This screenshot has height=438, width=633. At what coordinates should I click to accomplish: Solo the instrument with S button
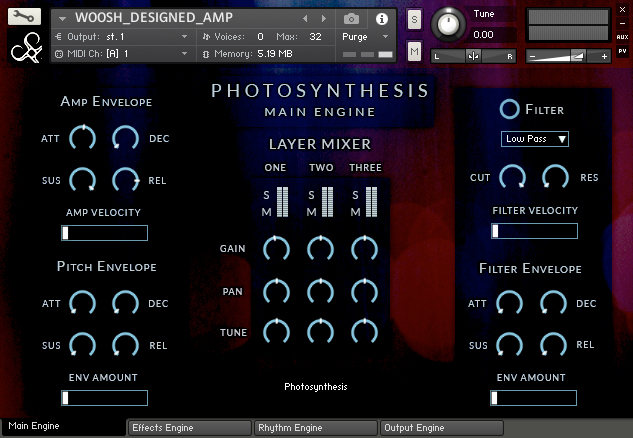(x=414, y=19)
